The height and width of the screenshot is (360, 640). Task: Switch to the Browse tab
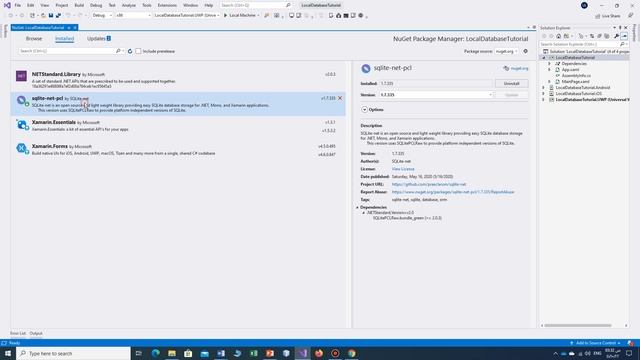click(34, 38)
